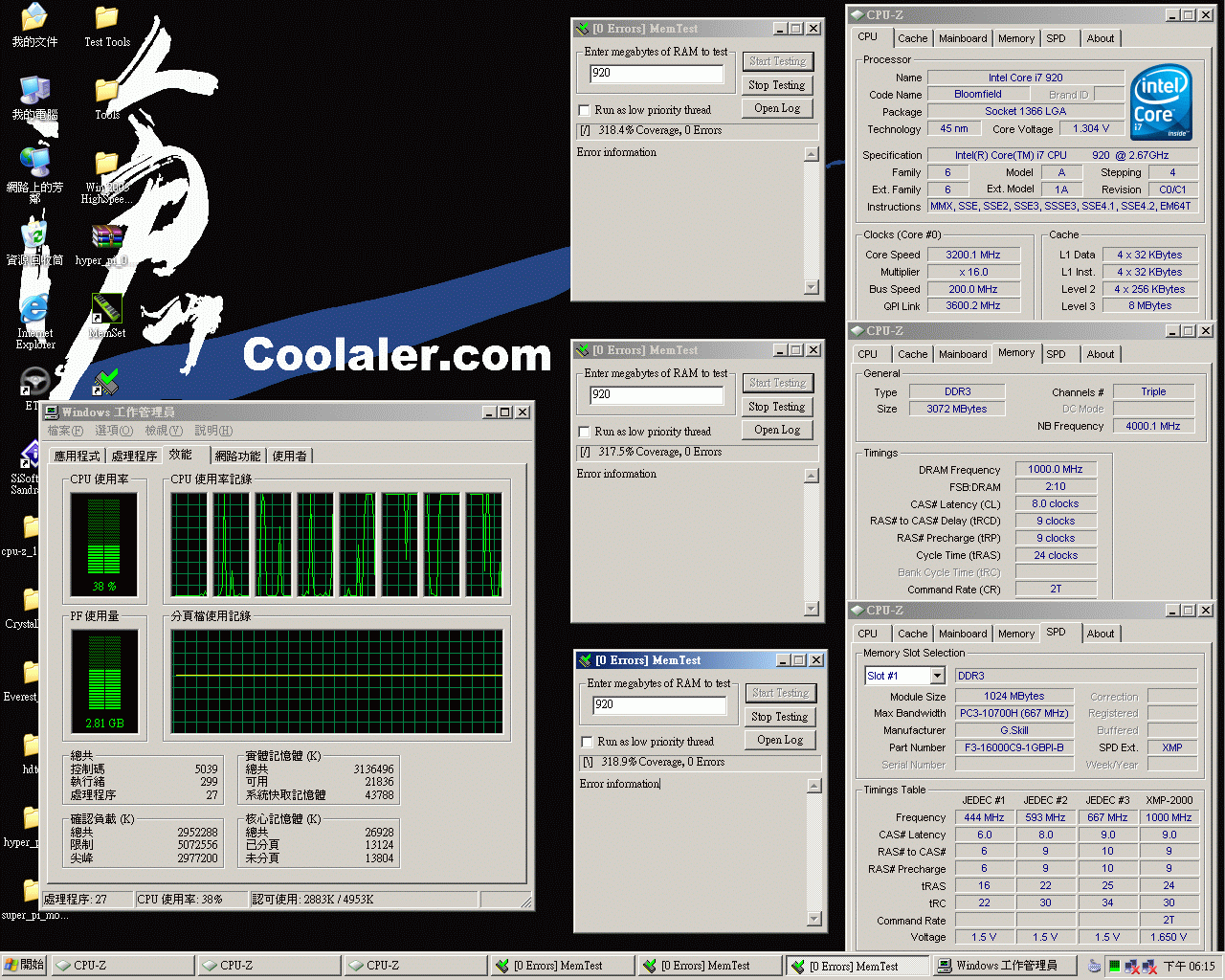
Task: Open the 我的電腦 desktop icon
Action: click(x=34, y=90)
